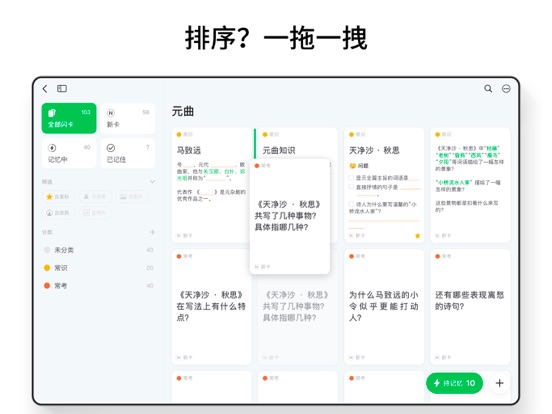The height and width of the screenshot is (414, 552).
Task: Add a new card with the plus button
Action: [499, 383]
